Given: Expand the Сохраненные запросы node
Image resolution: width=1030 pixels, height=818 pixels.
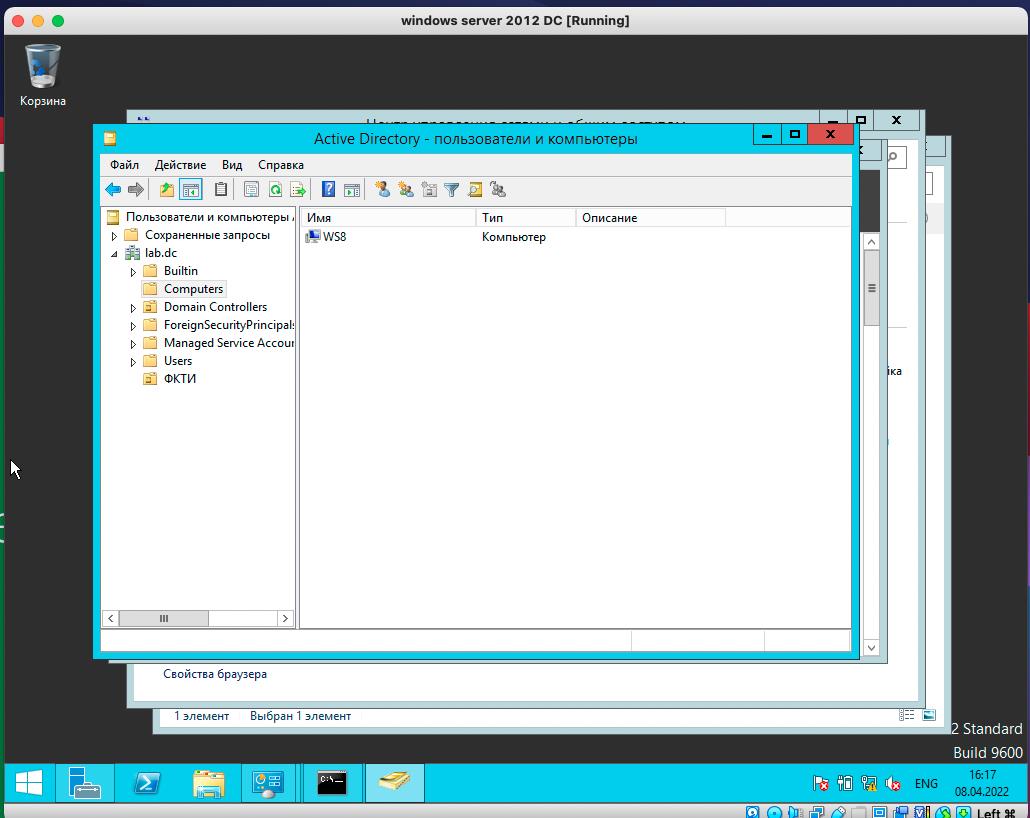Looking at the screenshot, I should (x=114, y=235).
